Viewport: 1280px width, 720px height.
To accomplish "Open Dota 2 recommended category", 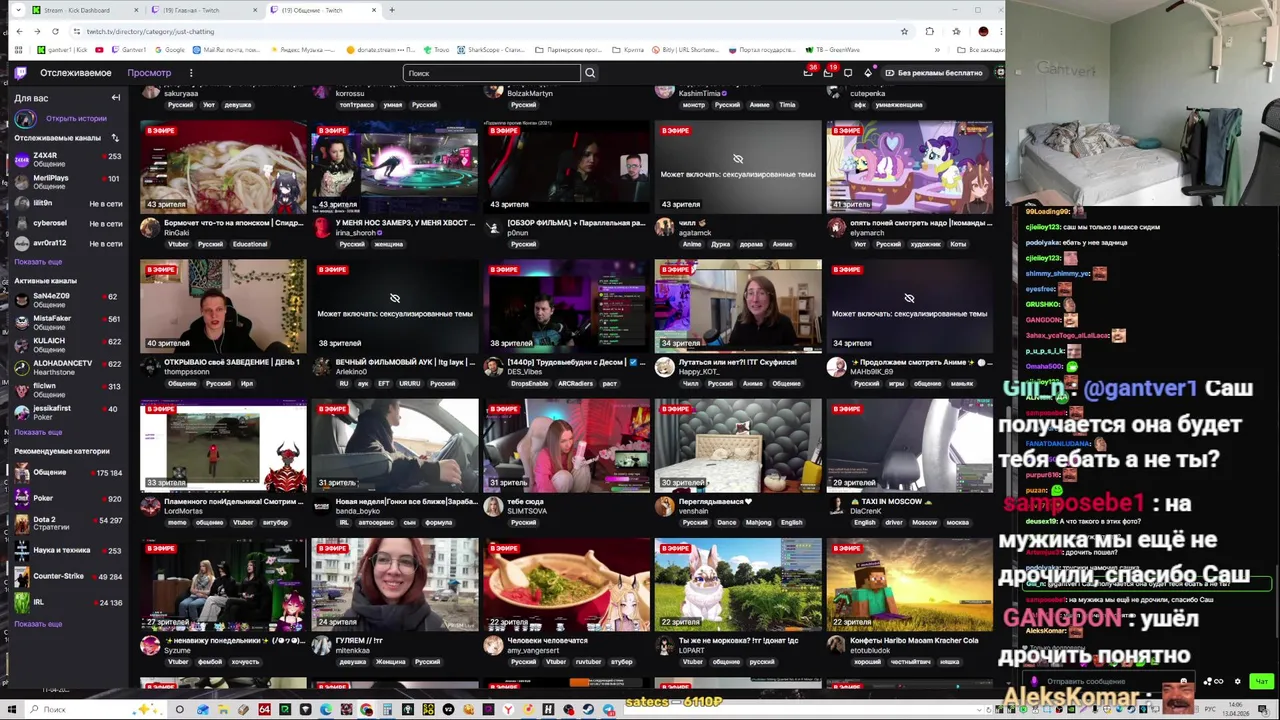I will [x=67, y=524].
